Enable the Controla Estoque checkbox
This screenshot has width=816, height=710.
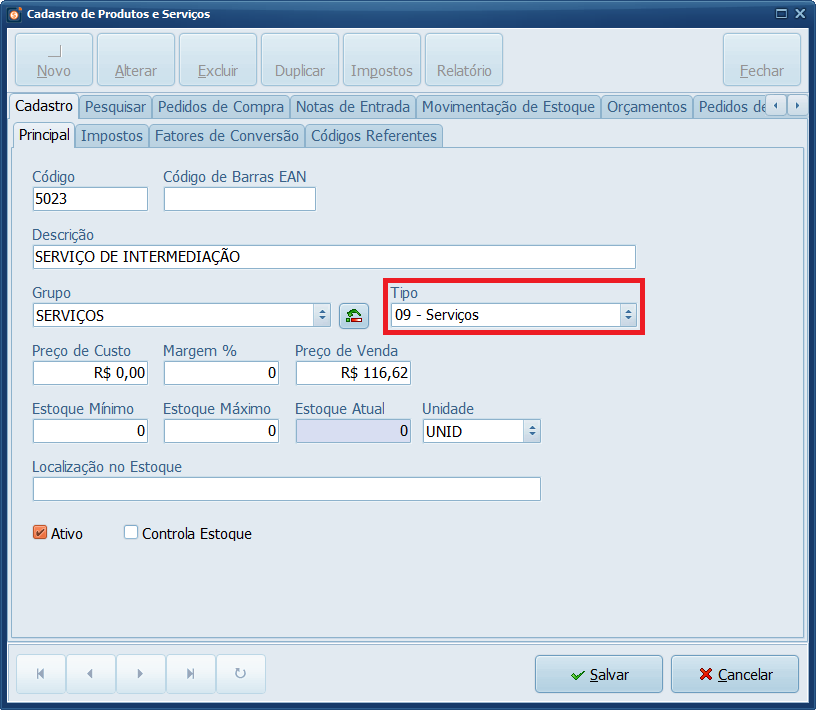point(131,533)
